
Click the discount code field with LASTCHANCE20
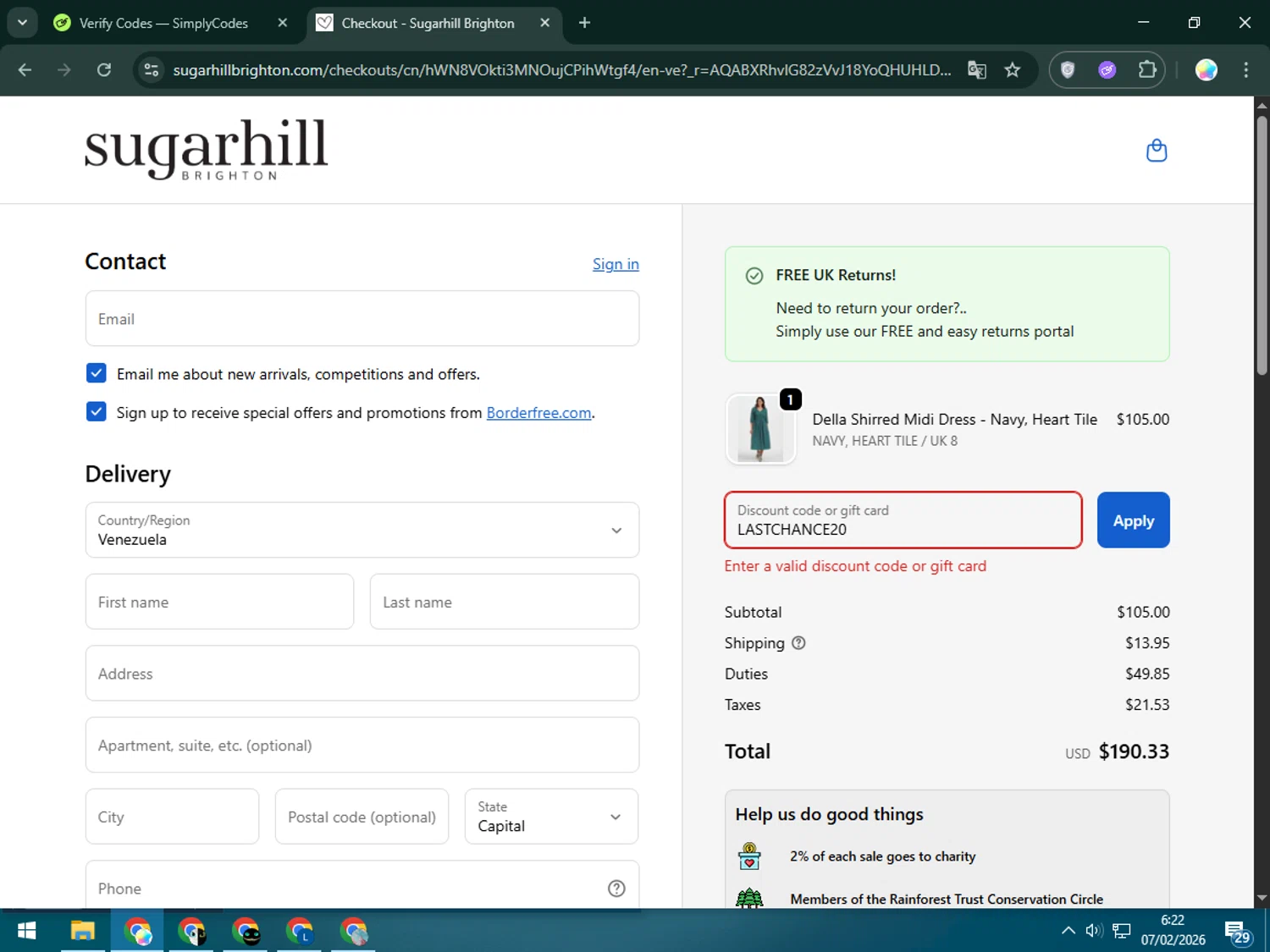pos(903,520)
